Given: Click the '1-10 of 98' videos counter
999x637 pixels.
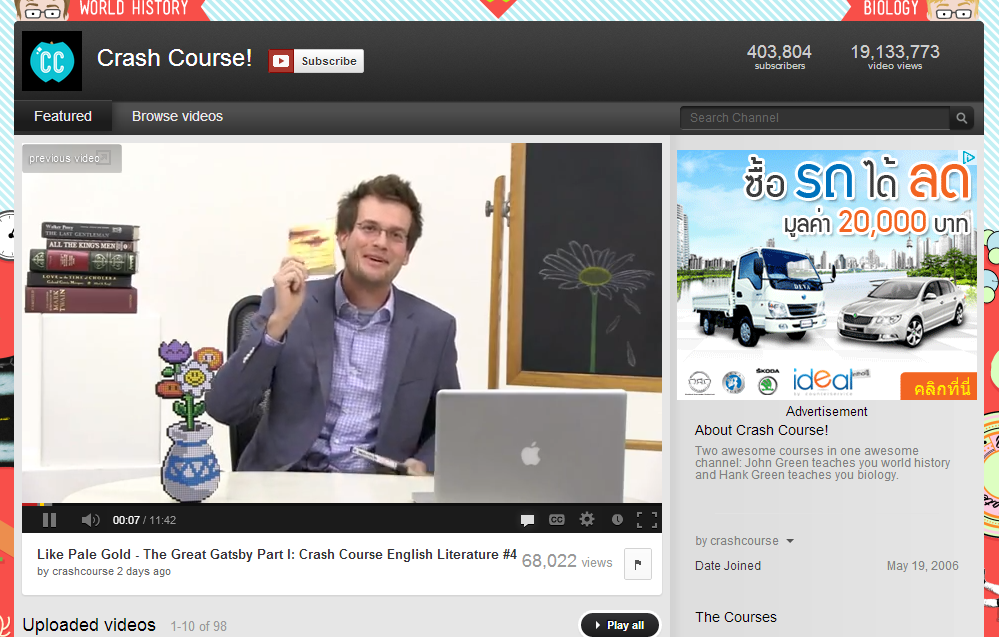Looking at the screenshot, I should [199, 626].
